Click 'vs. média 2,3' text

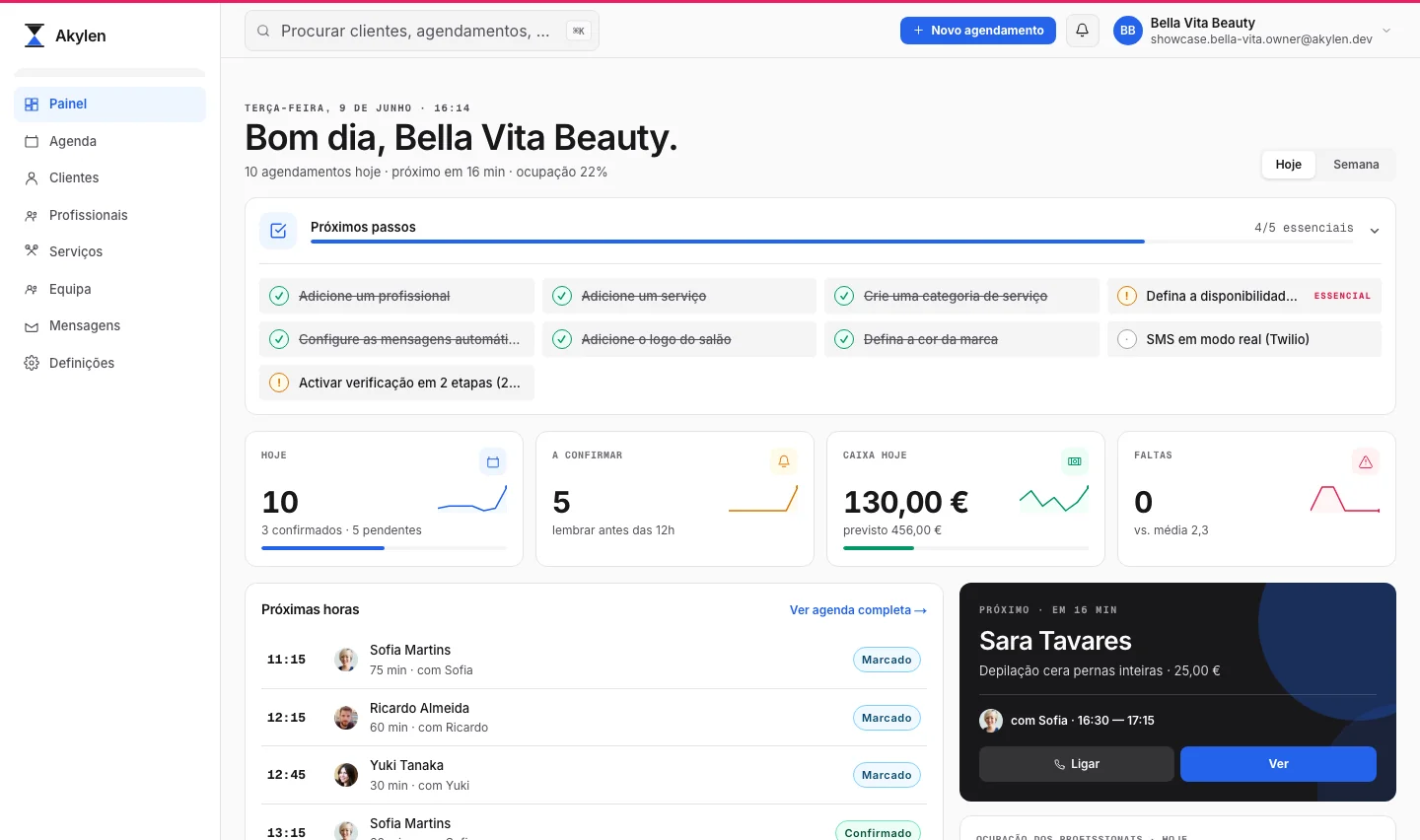pos(1171,530)
